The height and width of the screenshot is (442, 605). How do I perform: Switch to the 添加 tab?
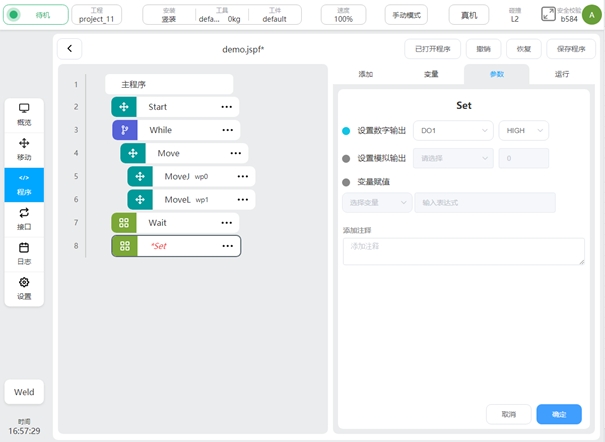coord(365,74)
